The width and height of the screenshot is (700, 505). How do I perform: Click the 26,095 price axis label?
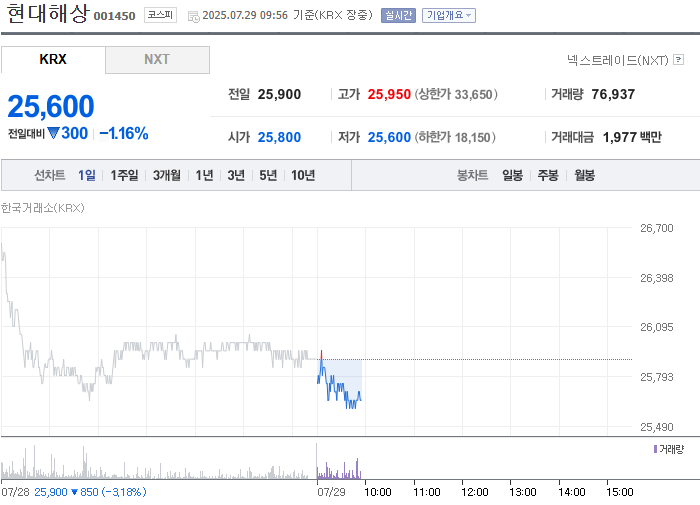[657, 327]
